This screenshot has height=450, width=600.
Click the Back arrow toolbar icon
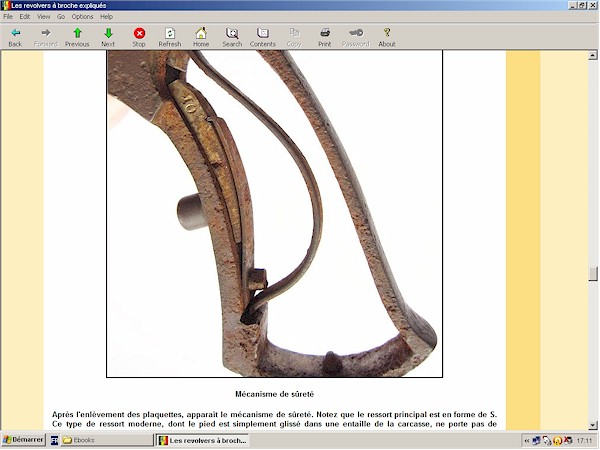(x=15, y=37)
